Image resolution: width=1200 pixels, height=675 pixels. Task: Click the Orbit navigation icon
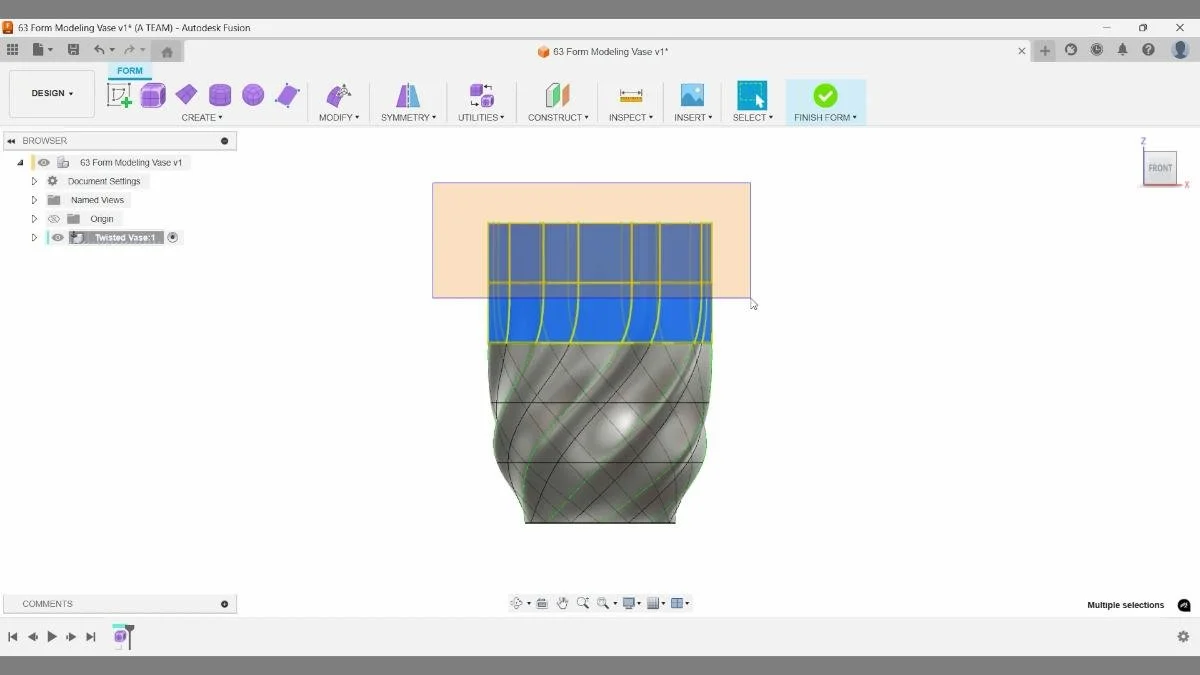(x=517, y=603)
